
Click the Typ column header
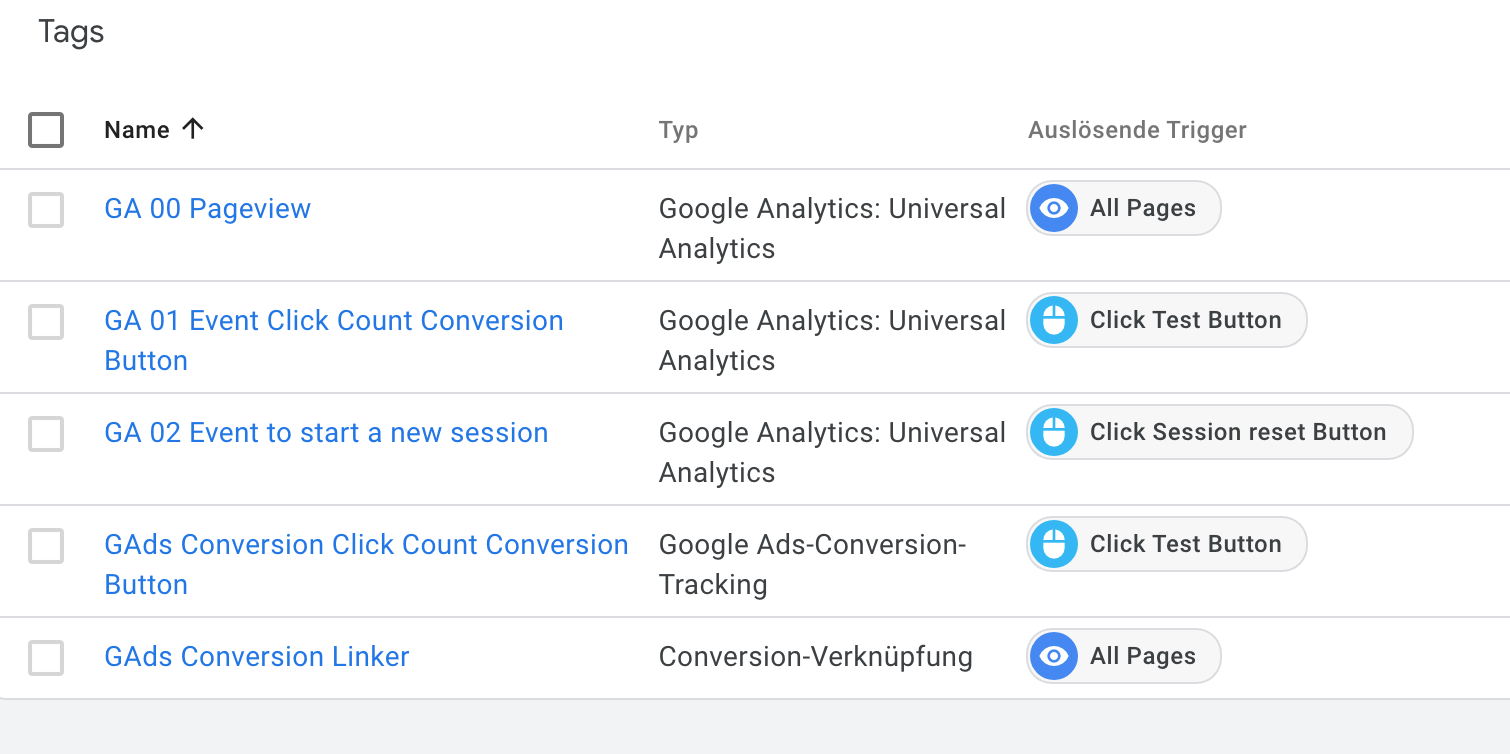point(678,130)
